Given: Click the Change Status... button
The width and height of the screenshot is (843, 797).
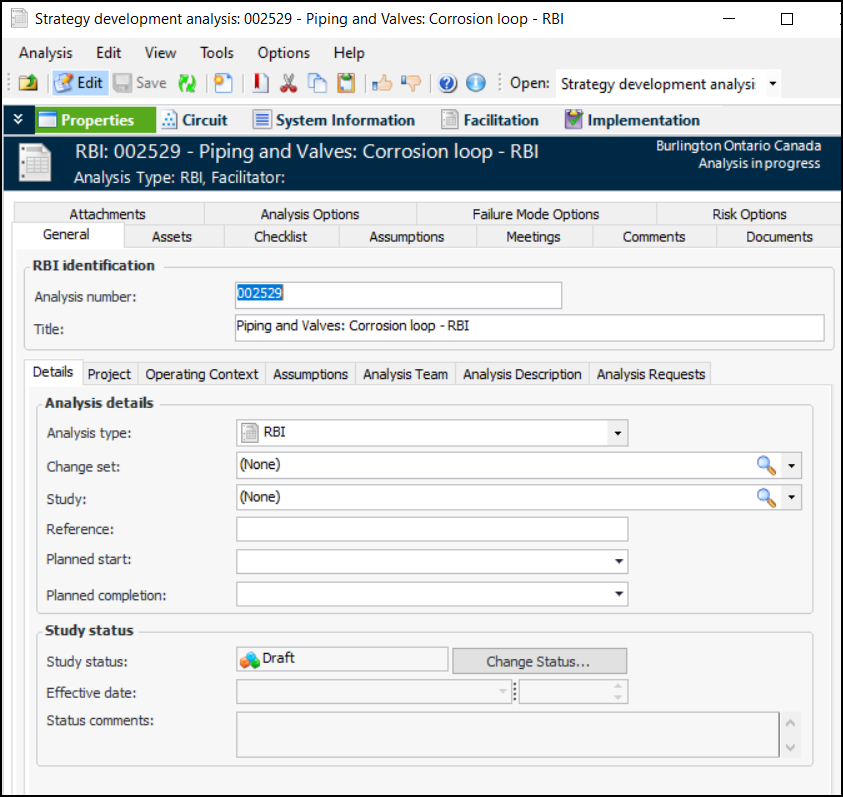Looking at the screenshot, I should click(x=539, y=661).
